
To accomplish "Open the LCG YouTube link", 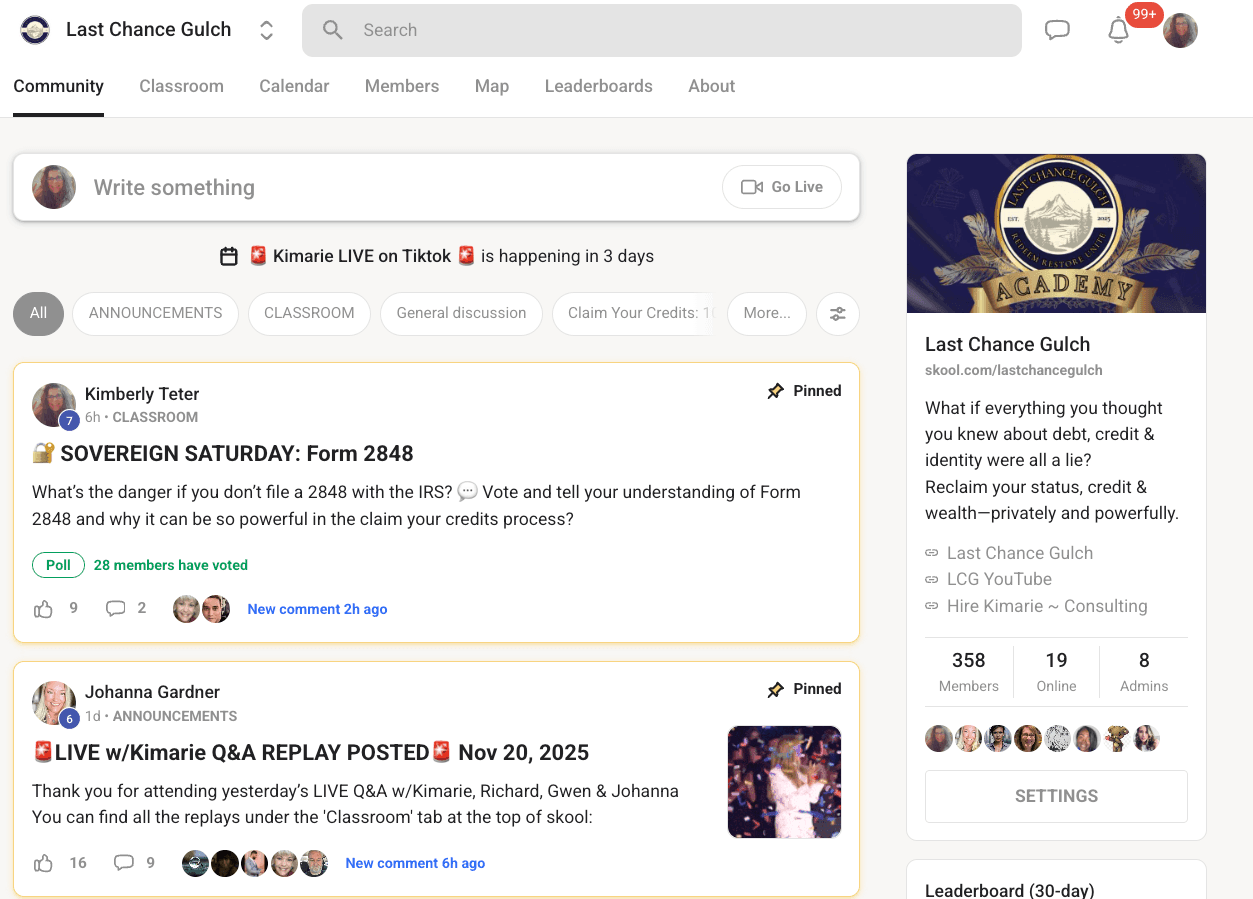I will click(x=999, y=579).
